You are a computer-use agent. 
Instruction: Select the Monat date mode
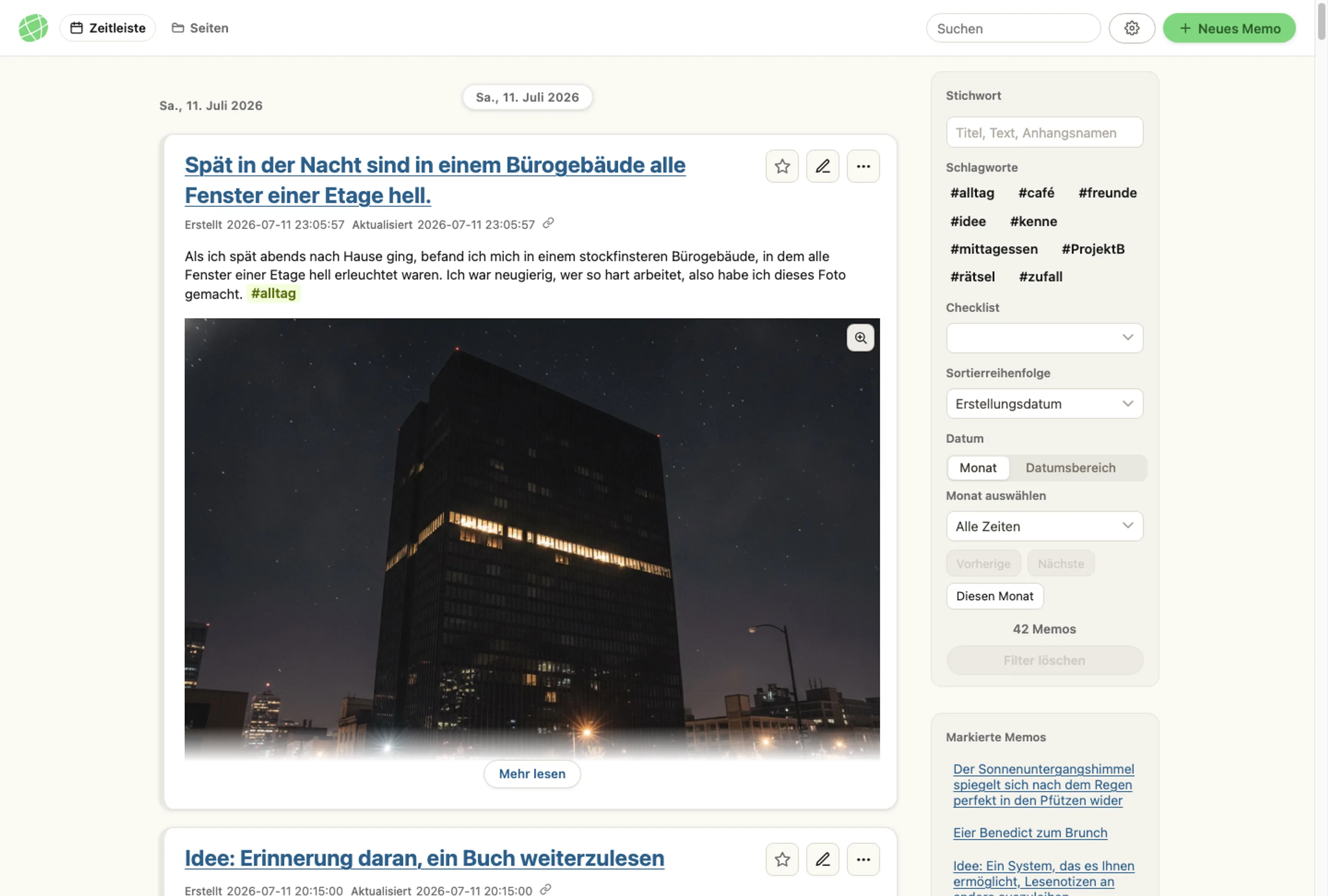click(978, 468)
